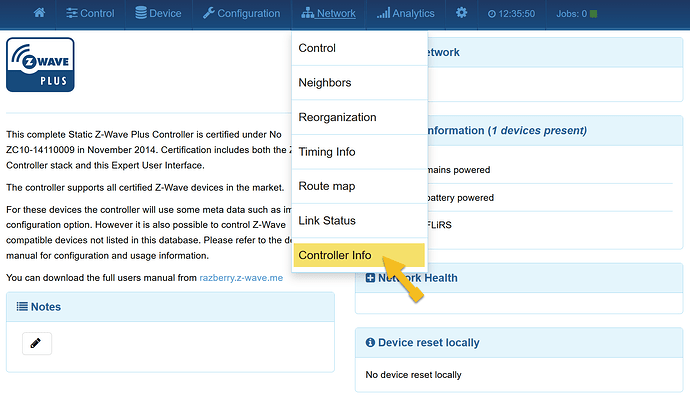The image size is (690, 405).
Task: Open Route map from the dropdown
Action: pyautogui.click(x=360, y=186)
